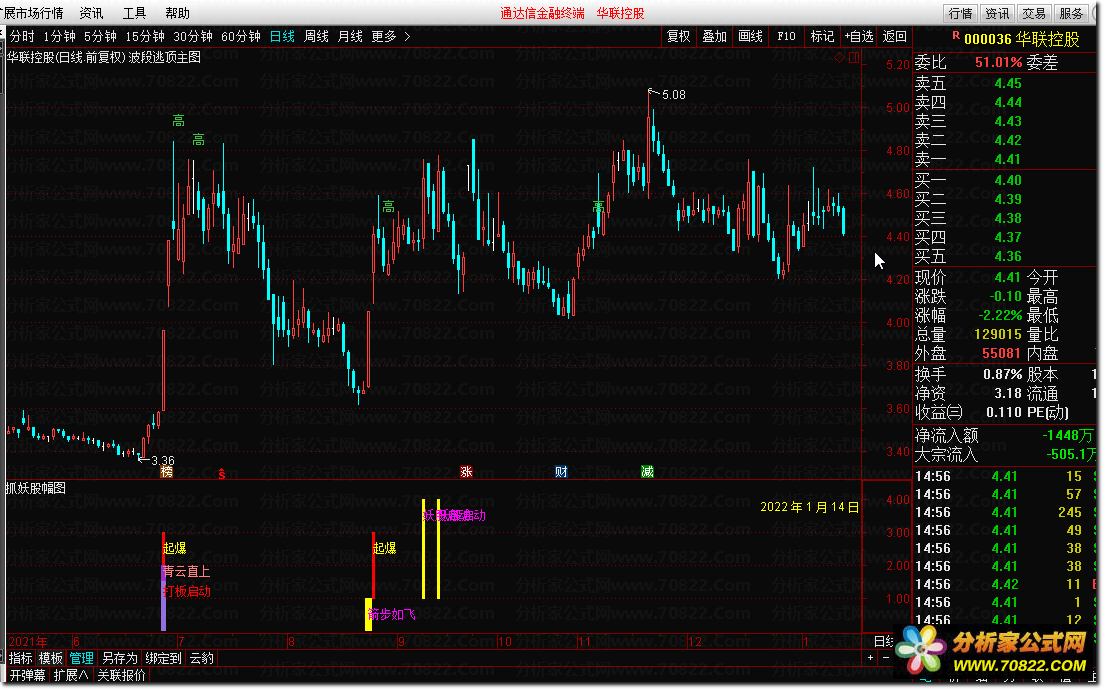
Task: Click the 起爆 label near July
Action: [x=175, y=548]
